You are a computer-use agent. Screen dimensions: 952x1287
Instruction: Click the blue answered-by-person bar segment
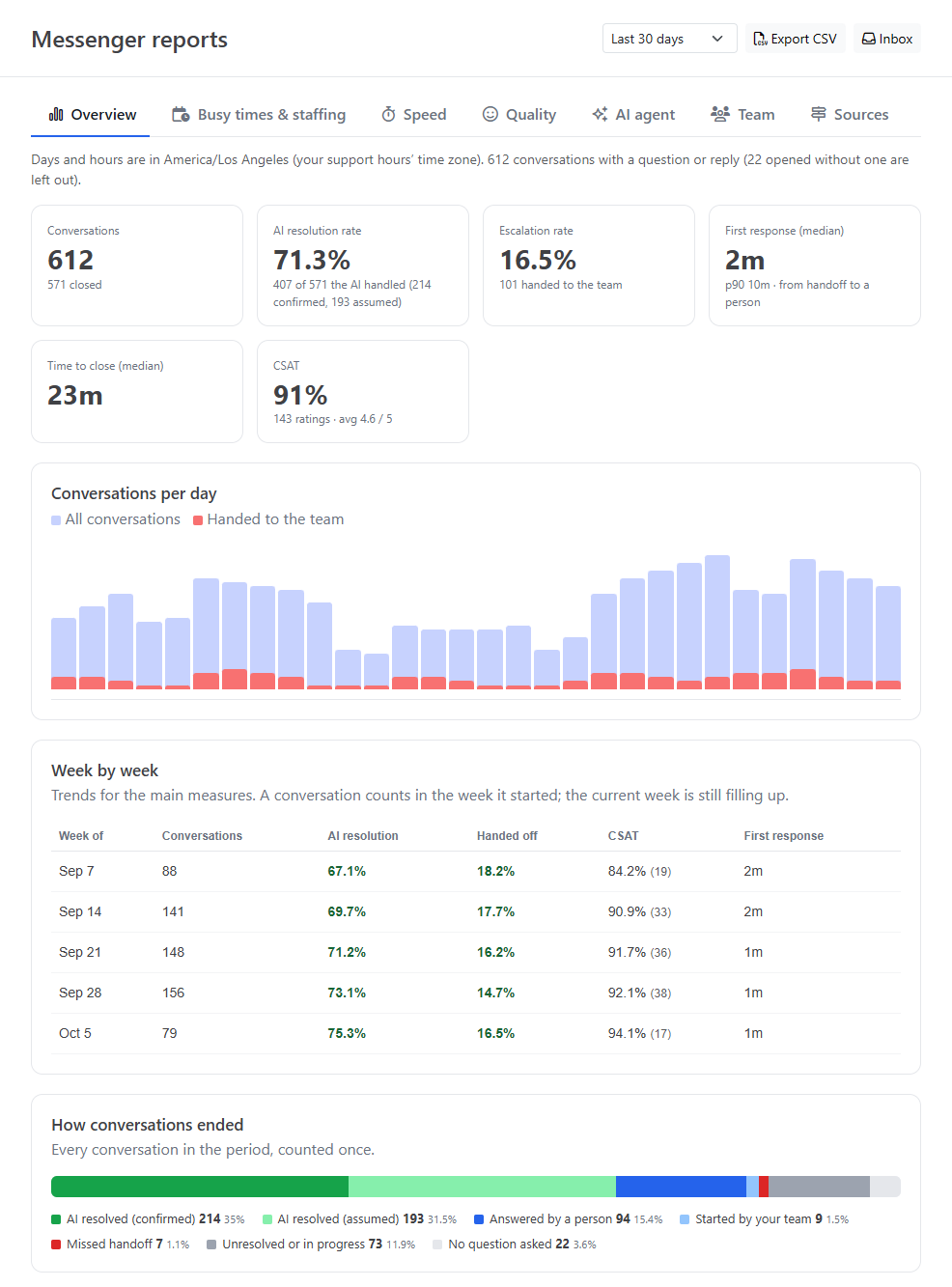pos(681,1187)
